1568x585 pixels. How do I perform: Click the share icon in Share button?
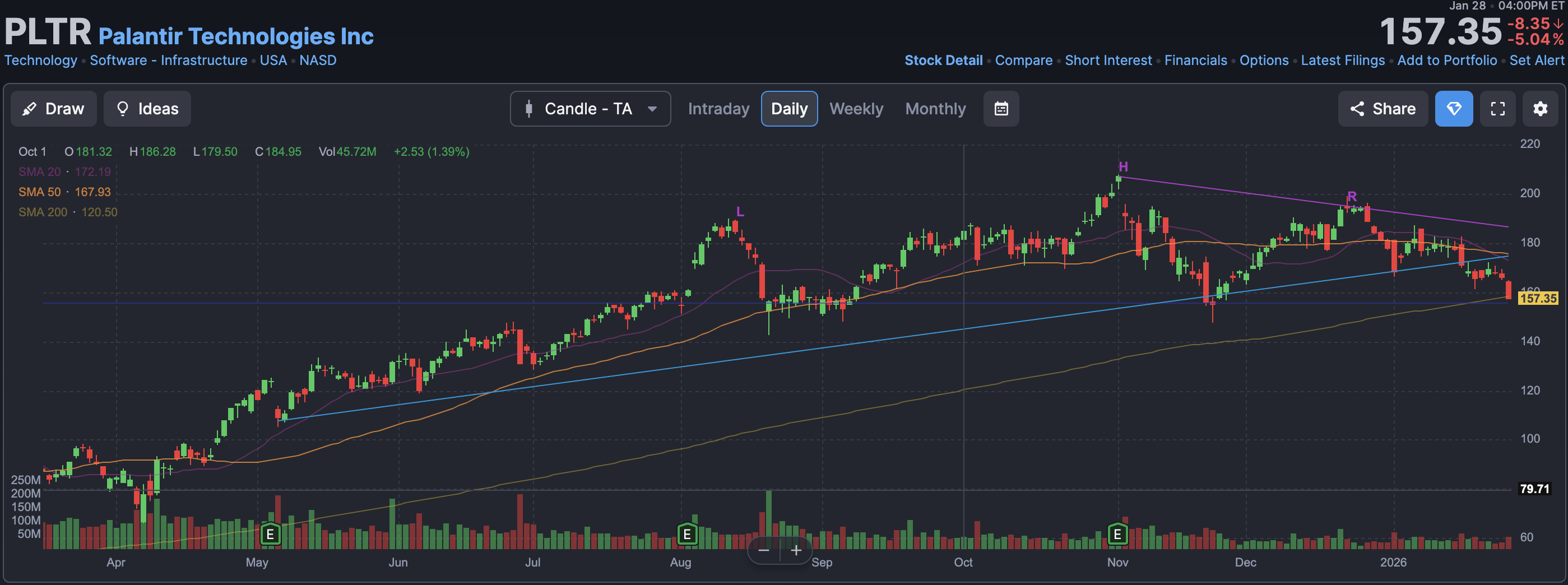point(1357,109)
